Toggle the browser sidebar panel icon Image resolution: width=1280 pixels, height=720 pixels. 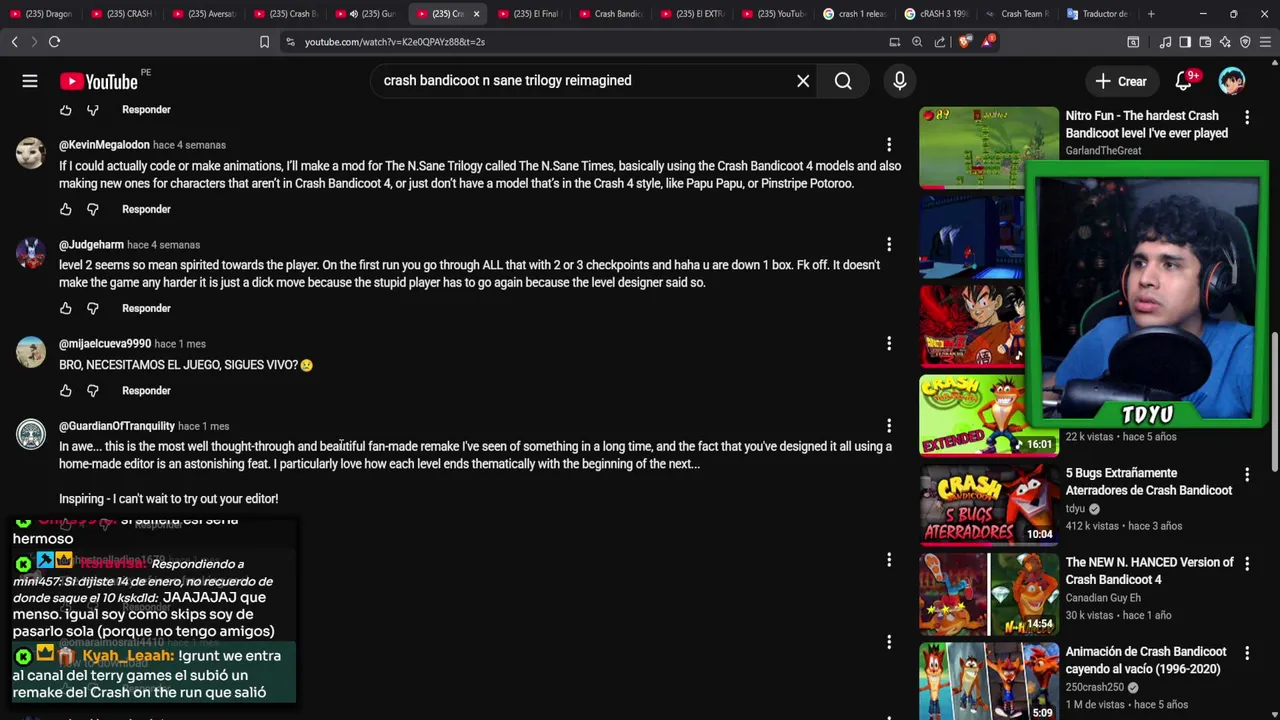pos(1185,42)
